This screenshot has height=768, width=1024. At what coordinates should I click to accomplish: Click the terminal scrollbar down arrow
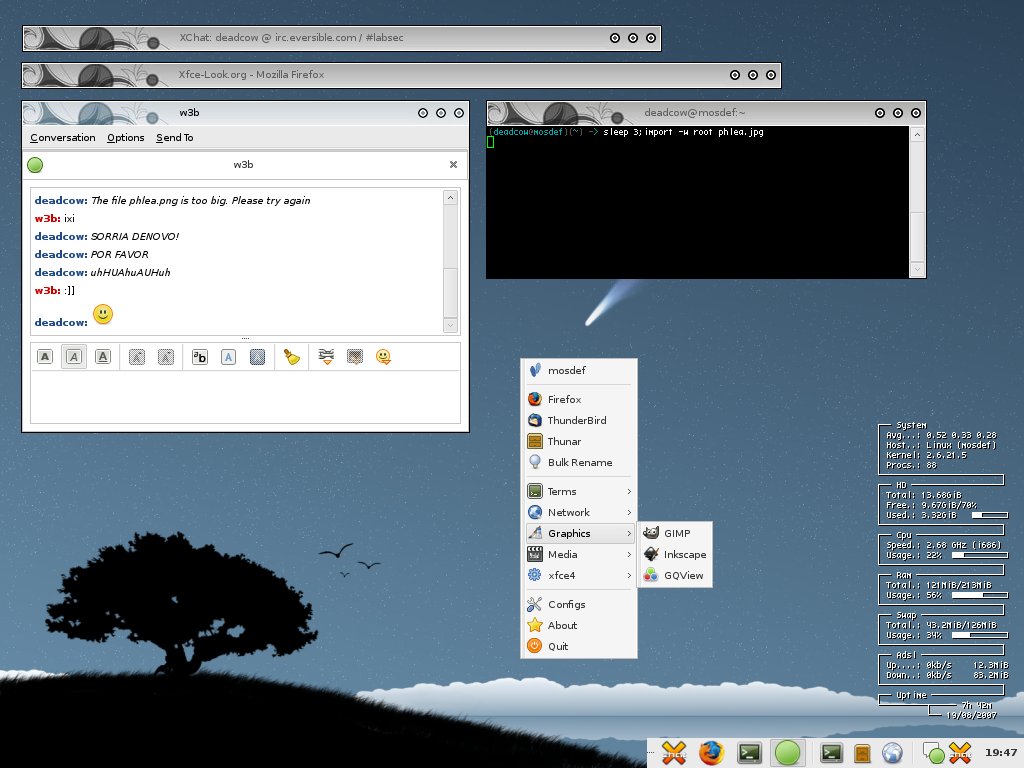(917, 269)
